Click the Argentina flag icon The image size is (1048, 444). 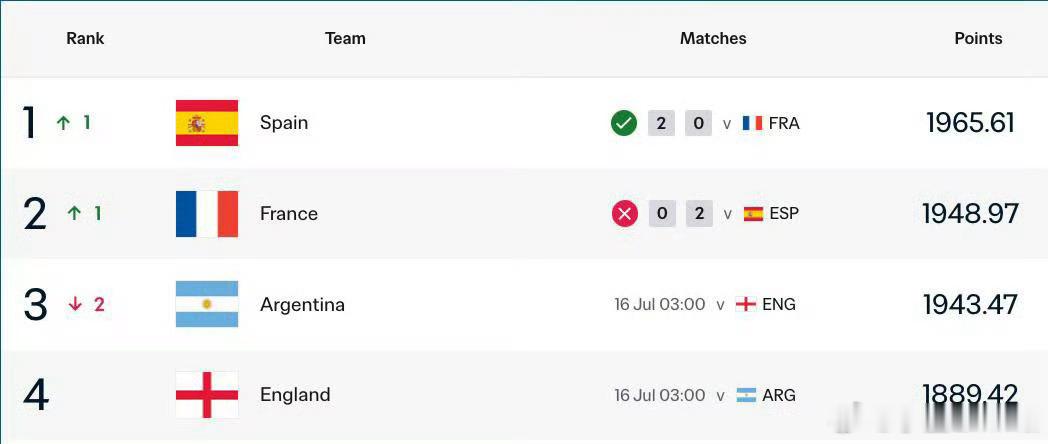pyautogui.click(x=207, y=304)
